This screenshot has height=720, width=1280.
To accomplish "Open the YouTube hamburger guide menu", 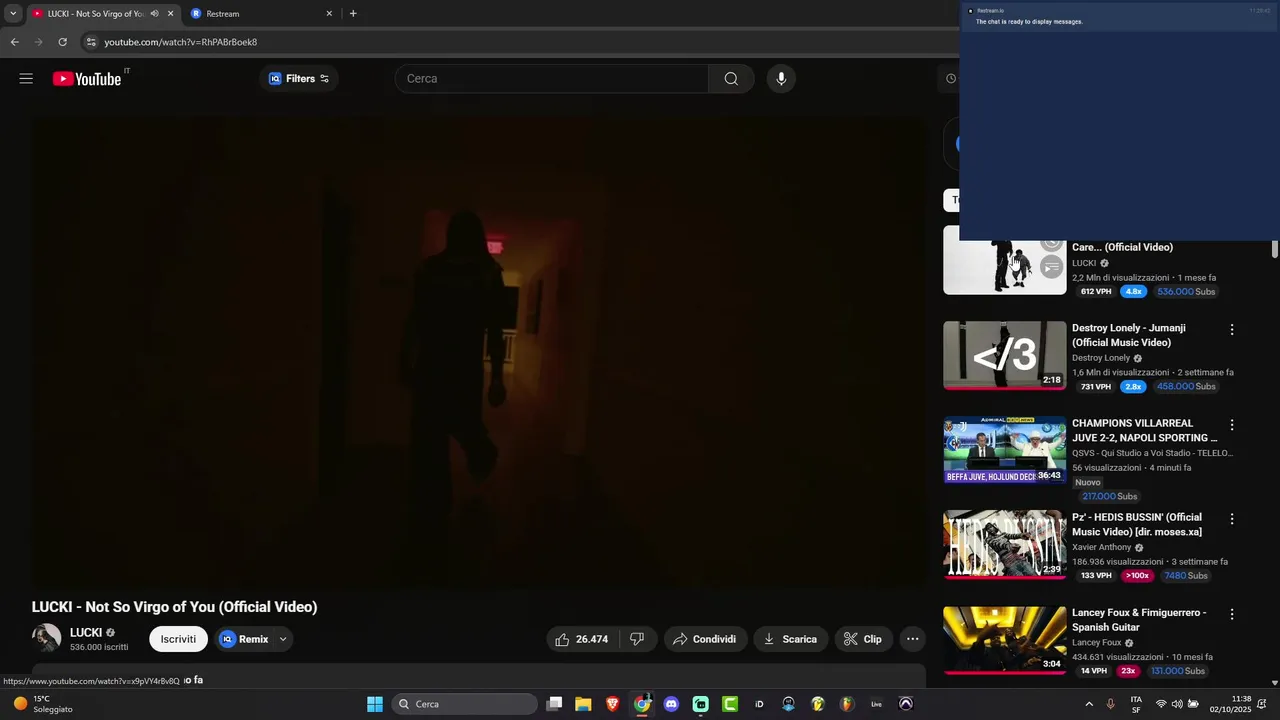I will pos(26,79).
